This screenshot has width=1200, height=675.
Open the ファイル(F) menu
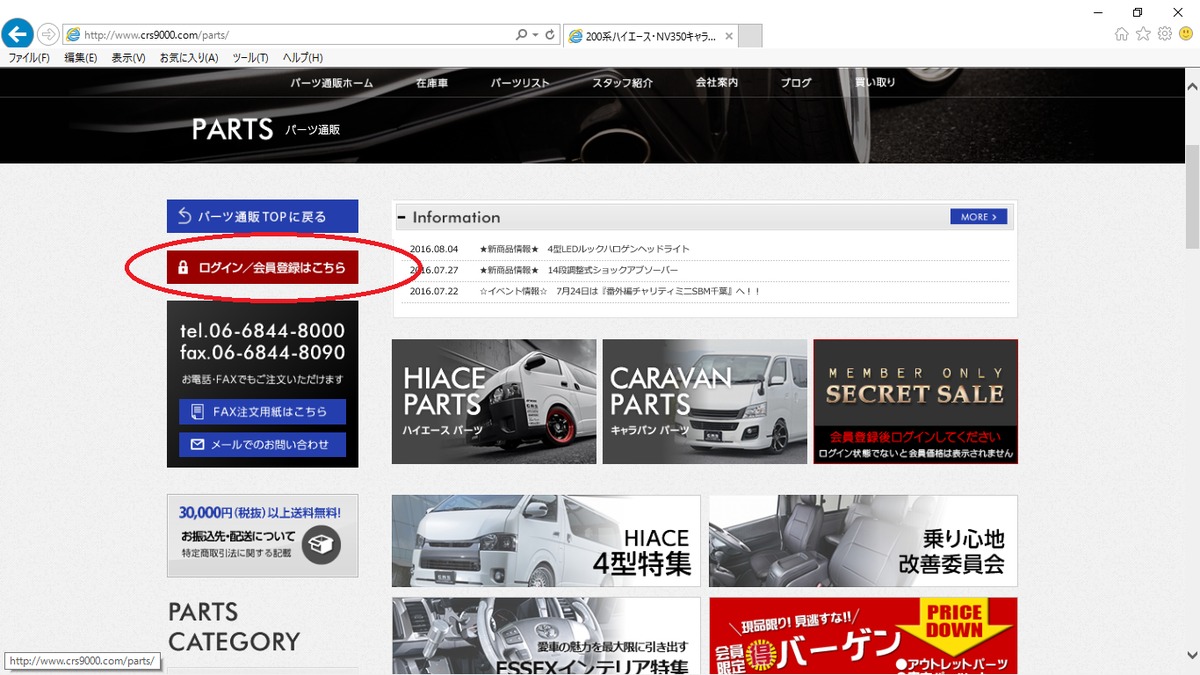point(29,58)
